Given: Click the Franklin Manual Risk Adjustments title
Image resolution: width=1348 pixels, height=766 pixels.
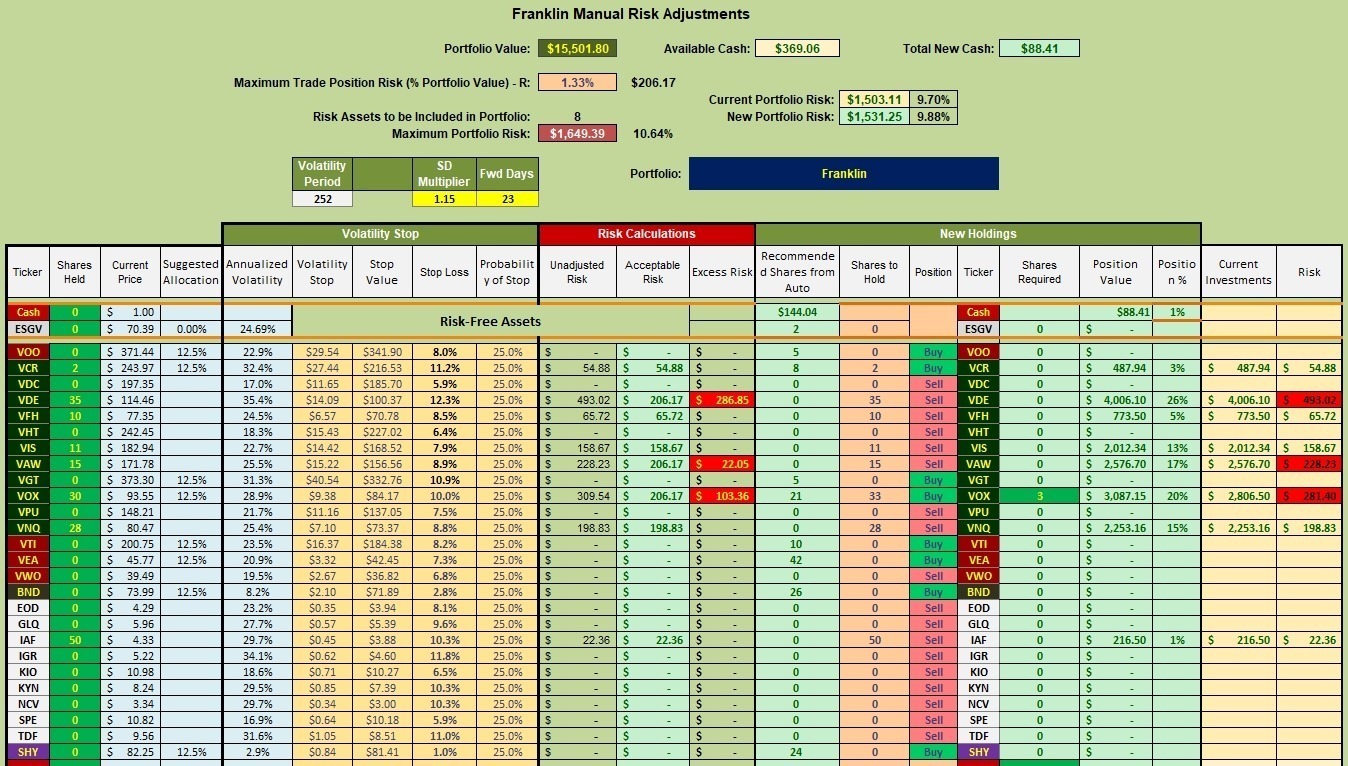Looking at the screenshot, I should coord(631,14).
